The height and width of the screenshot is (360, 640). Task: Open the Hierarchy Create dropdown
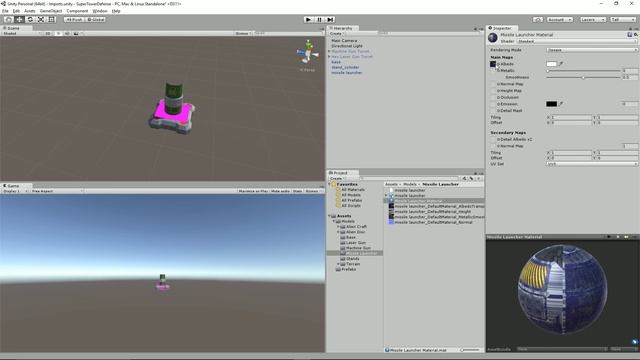tap(337, 33)
